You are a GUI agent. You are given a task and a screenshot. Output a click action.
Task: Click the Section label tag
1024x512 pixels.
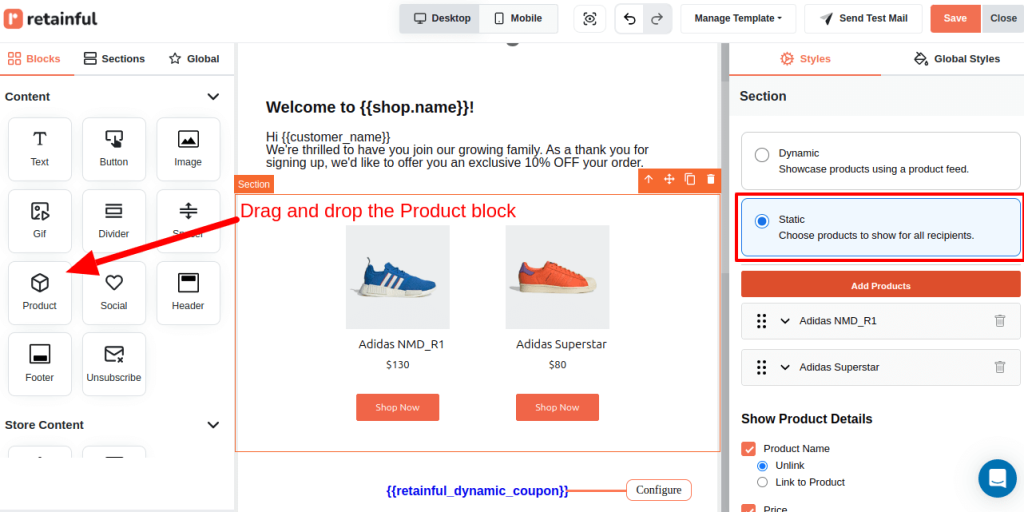[x=254, y=184]
